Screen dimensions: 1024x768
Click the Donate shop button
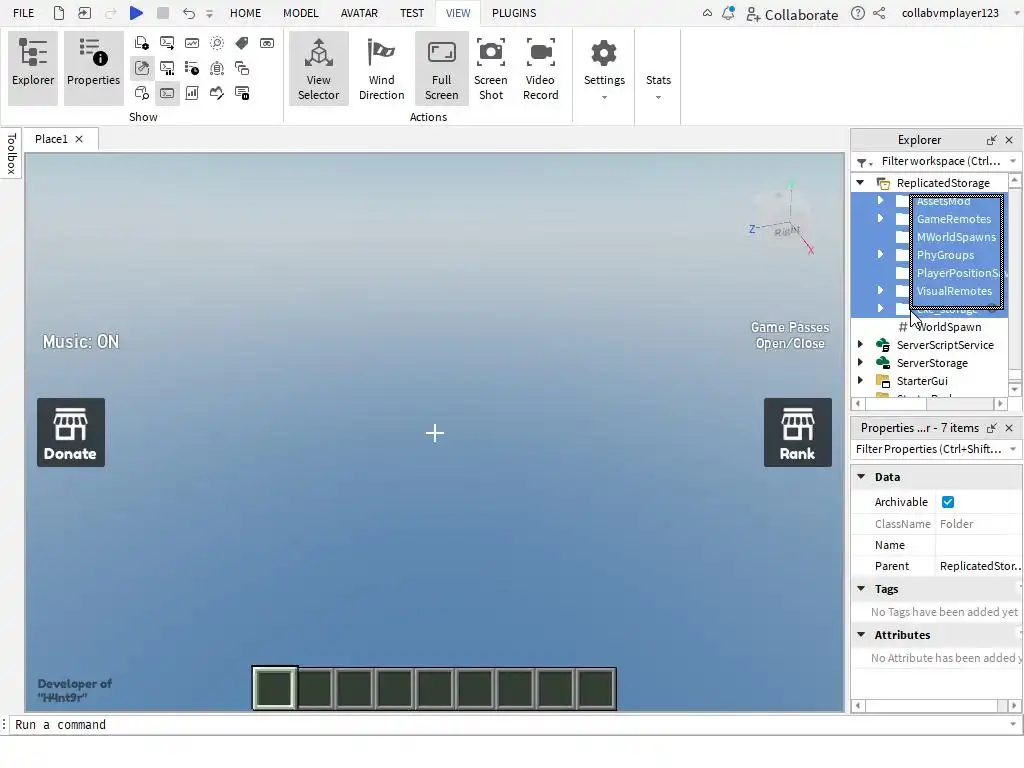click(71, 432)
